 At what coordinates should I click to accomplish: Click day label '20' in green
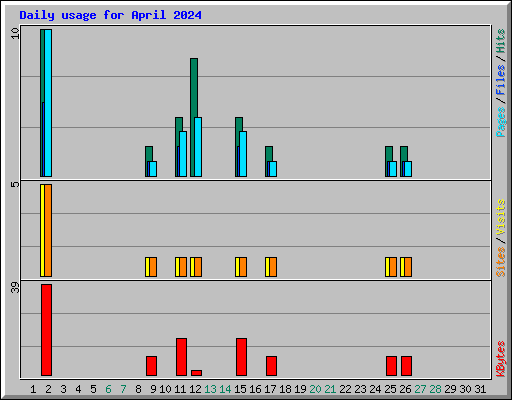[315, 389]
